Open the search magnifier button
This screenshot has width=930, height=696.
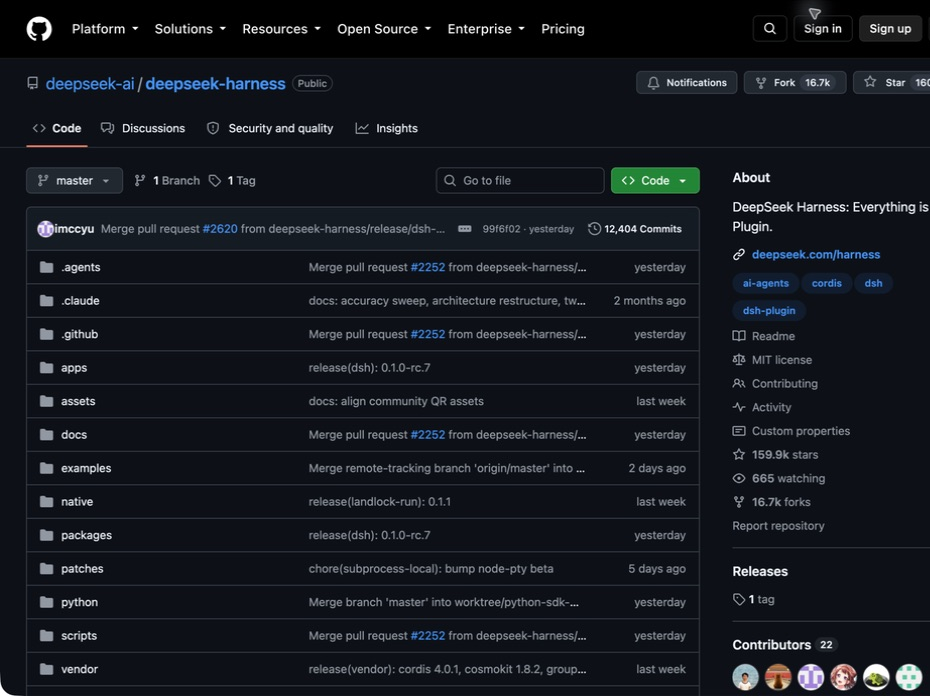coord(769,28)
